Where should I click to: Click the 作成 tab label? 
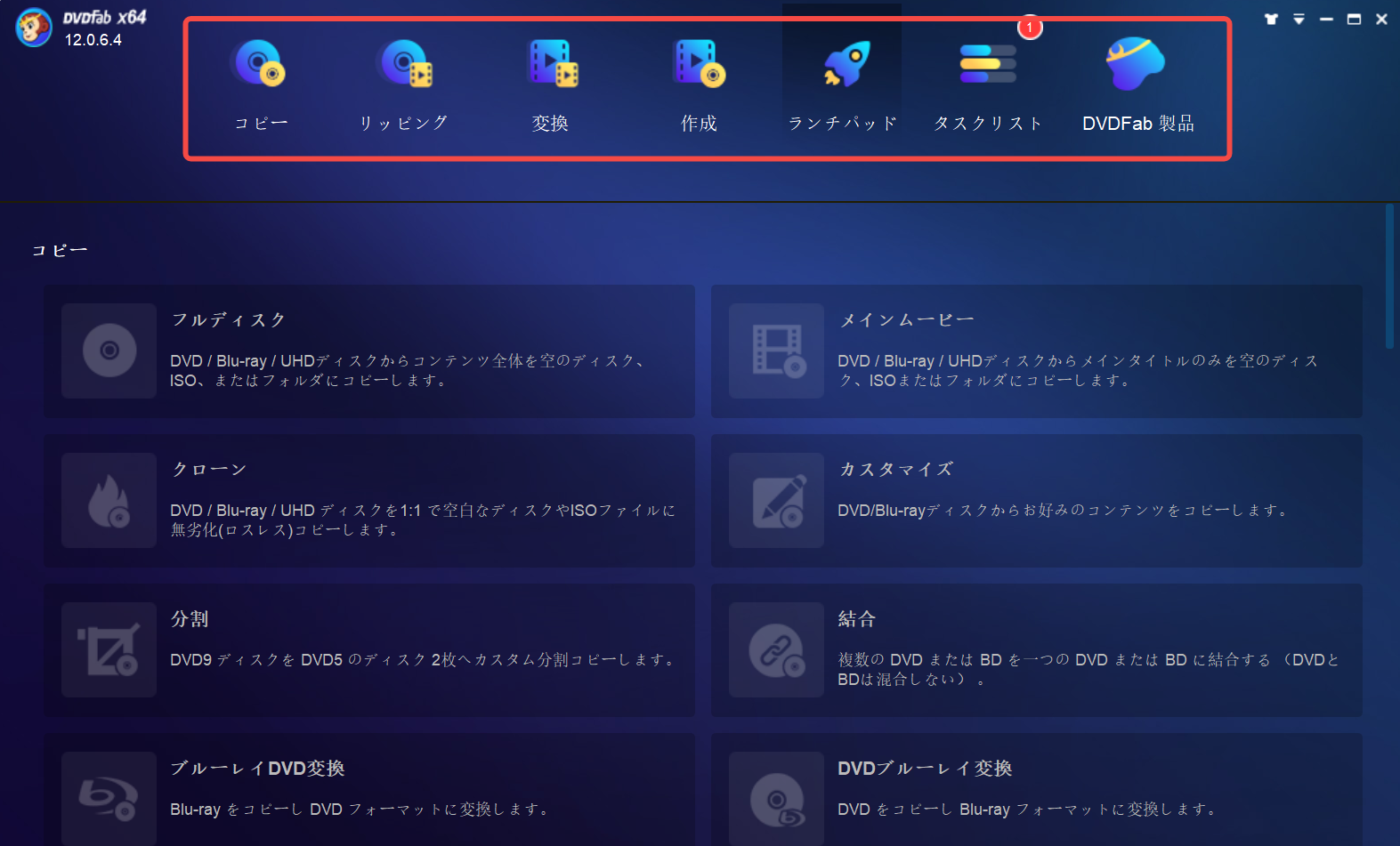pos(699,123)
